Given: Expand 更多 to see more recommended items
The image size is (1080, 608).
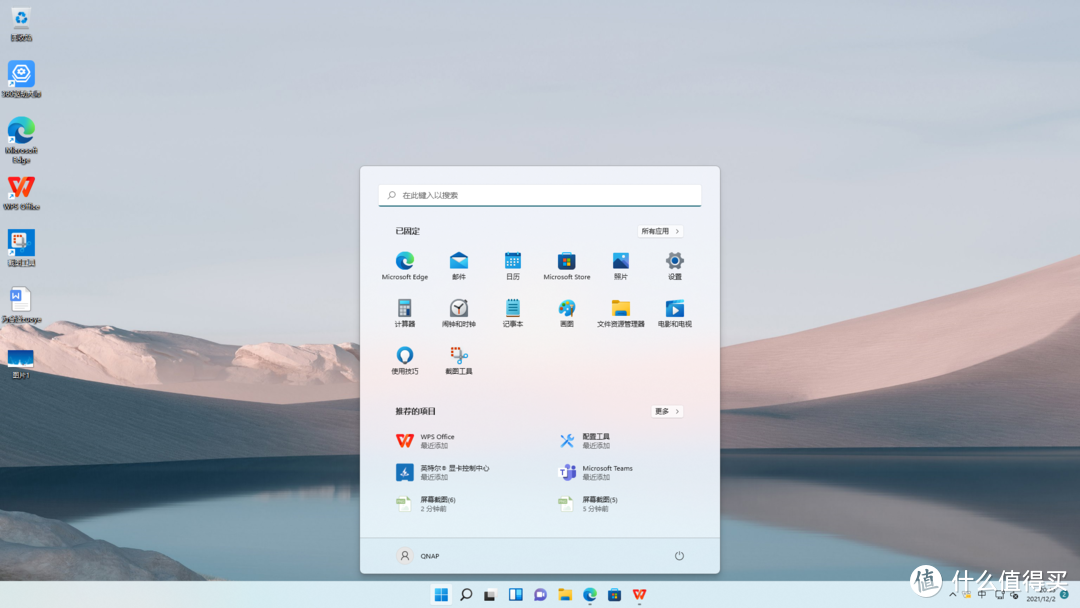Looking at the screenshot, I should pos(666,411).
